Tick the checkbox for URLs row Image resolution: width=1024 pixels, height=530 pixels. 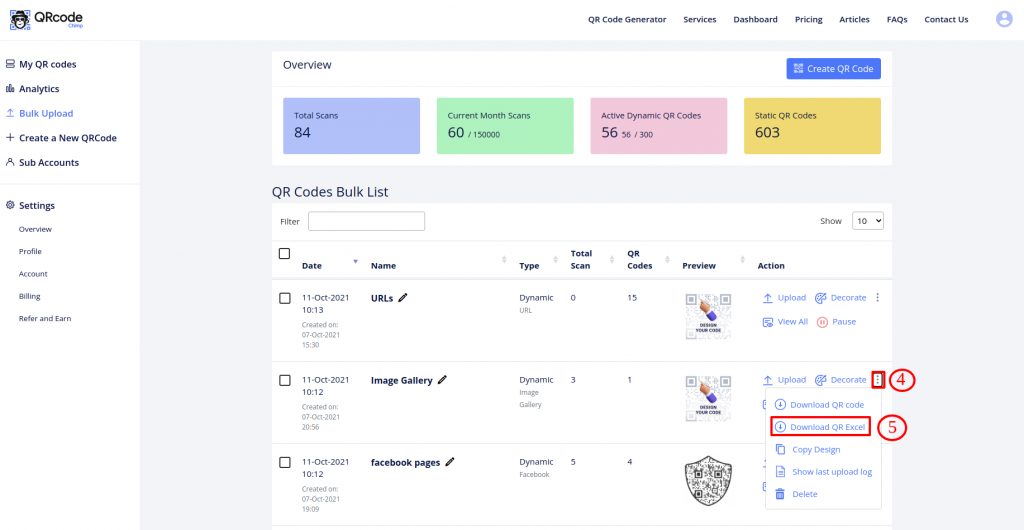pyautogui.click(x=285, y=298)
